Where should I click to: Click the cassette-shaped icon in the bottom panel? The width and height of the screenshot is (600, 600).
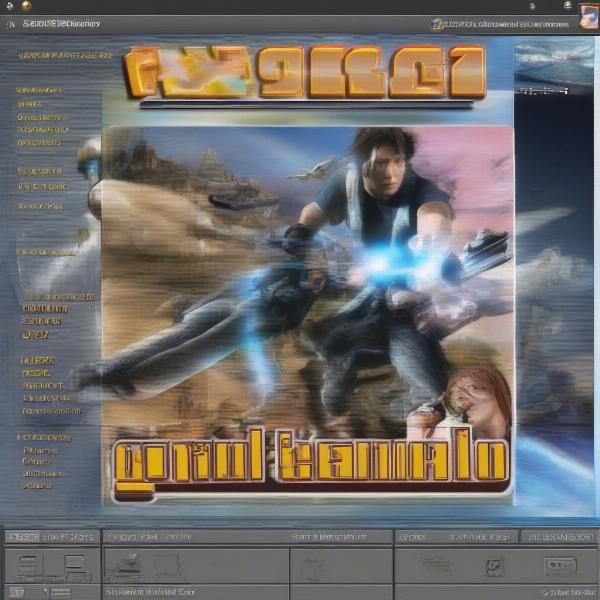click(x=560, y=565)
